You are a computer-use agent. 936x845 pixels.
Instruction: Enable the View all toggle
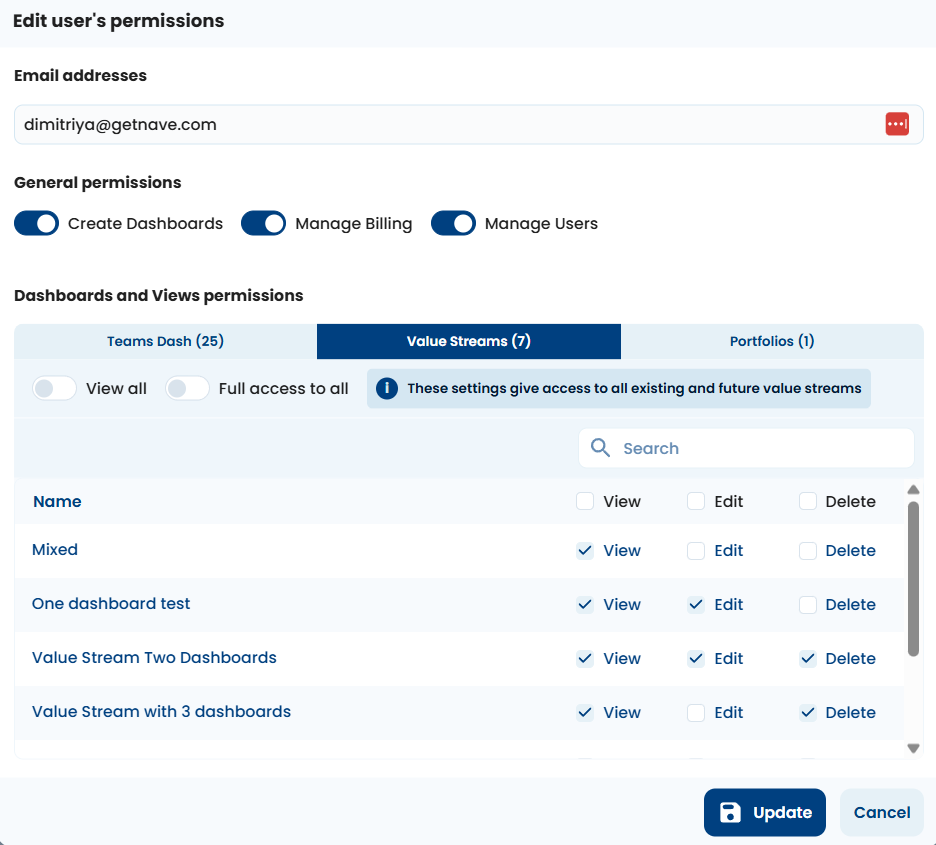pyautogui.click(x=55, y=388)
